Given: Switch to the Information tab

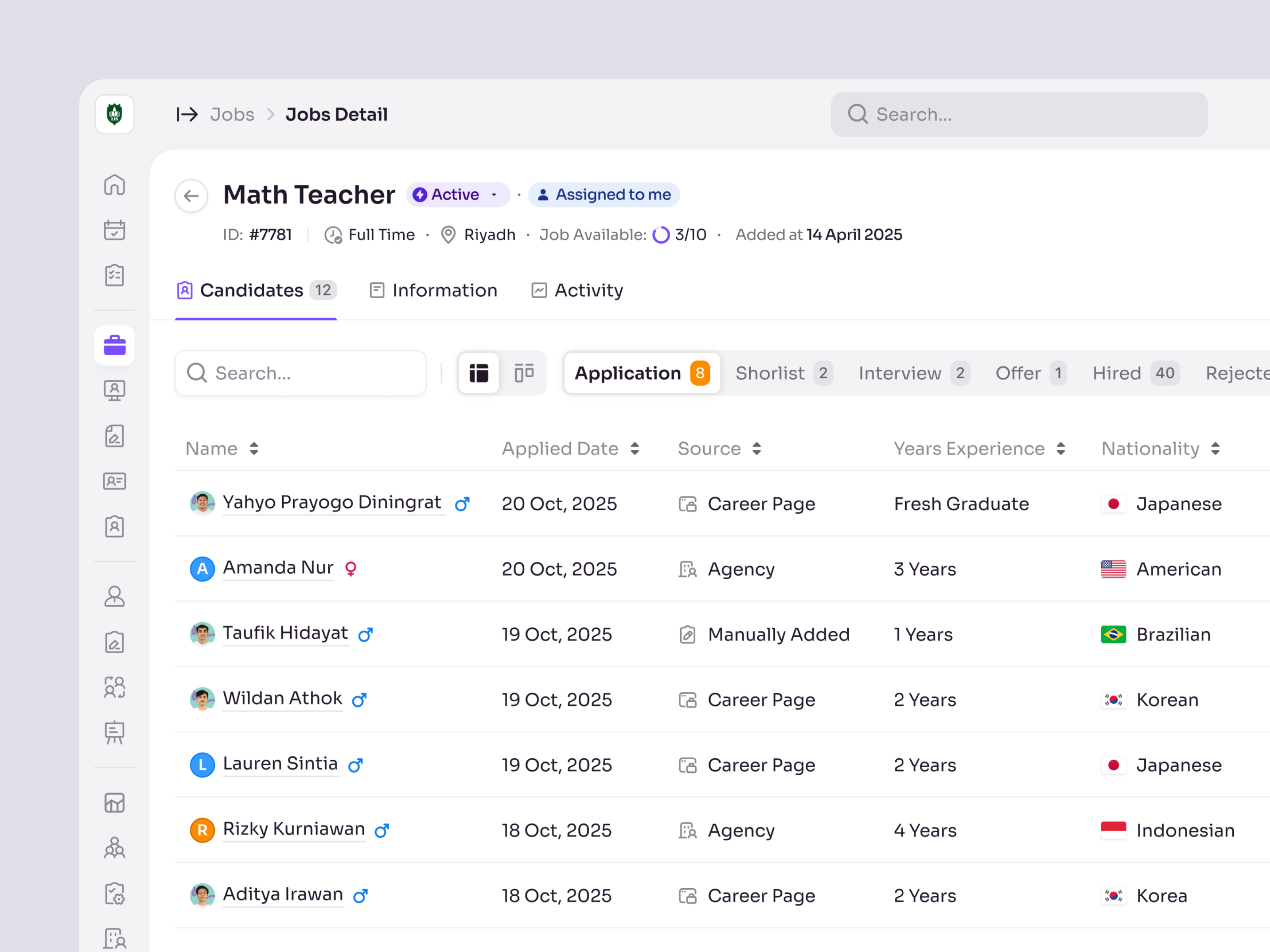Looking at the screenshot, I should pyautogui.click(x=444, y=290).
